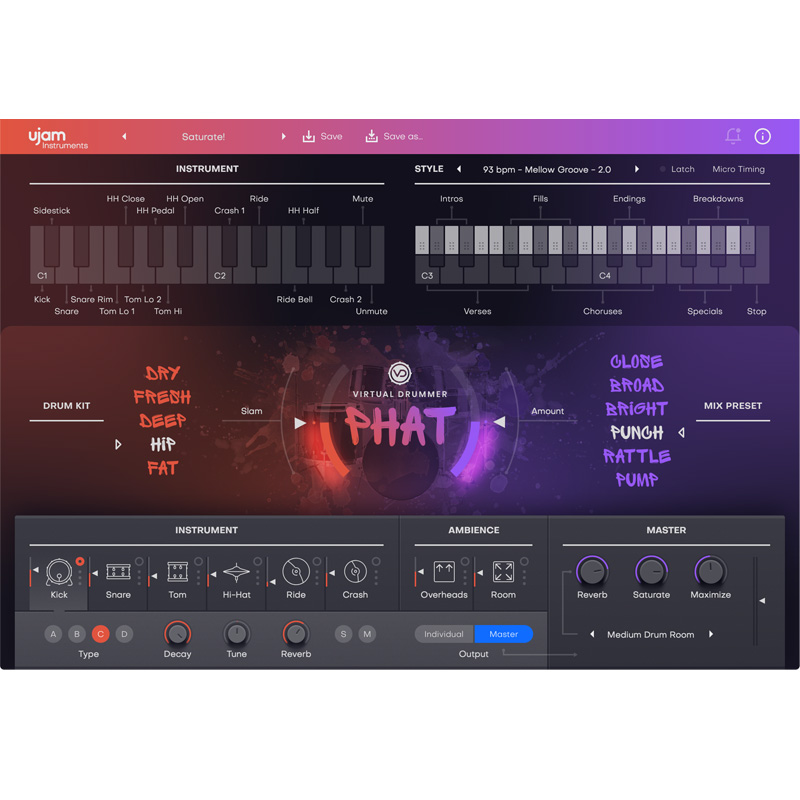800x800 pixels.
Task: Select next style with right arrow
Action: coord(637,169)
